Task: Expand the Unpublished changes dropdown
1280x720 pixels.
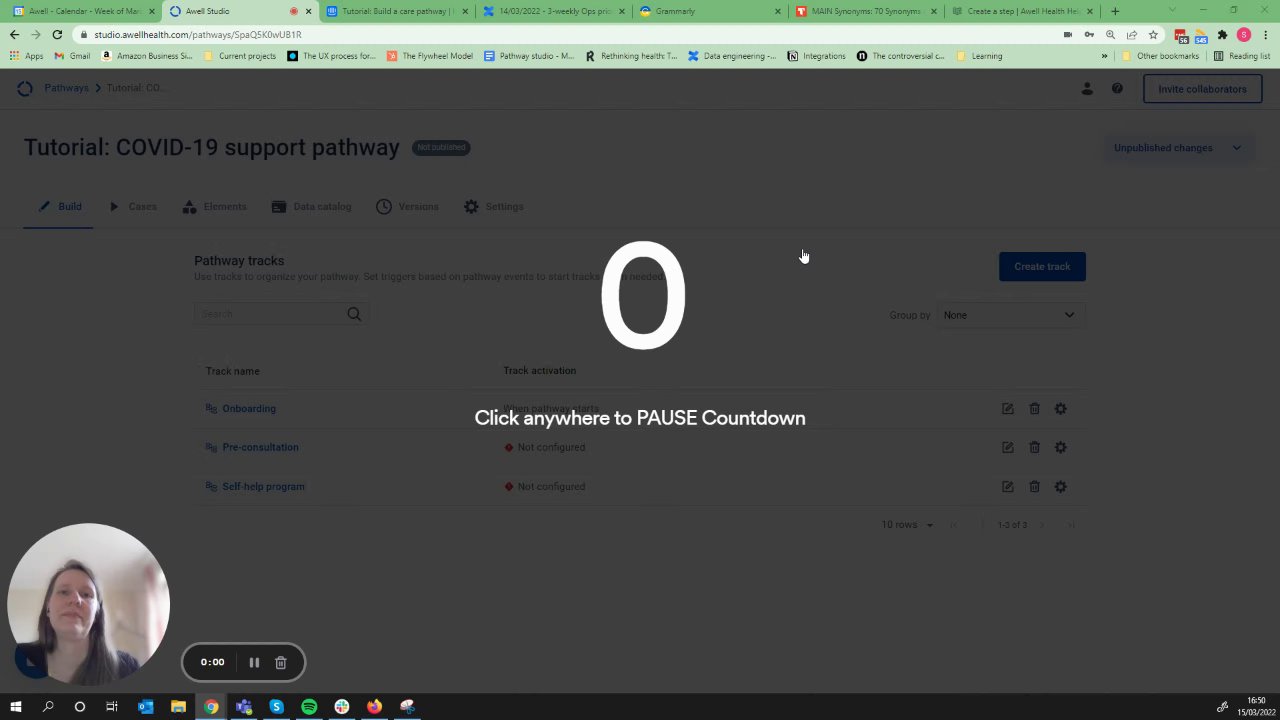Action: [x=1177, y=148]
